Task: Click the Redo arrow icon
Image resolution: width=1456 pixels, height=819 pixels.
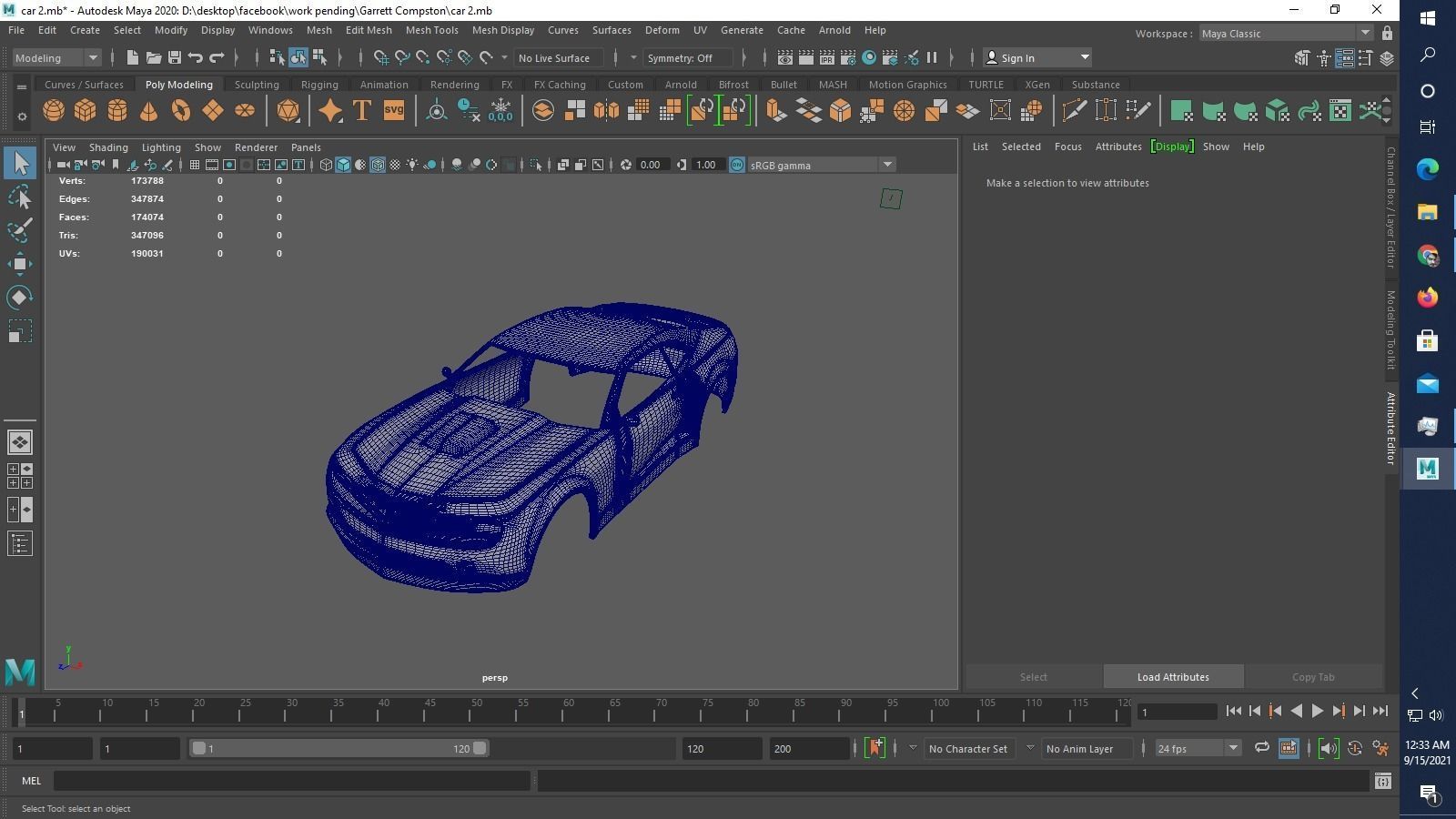Action: [x=217, y=57]
